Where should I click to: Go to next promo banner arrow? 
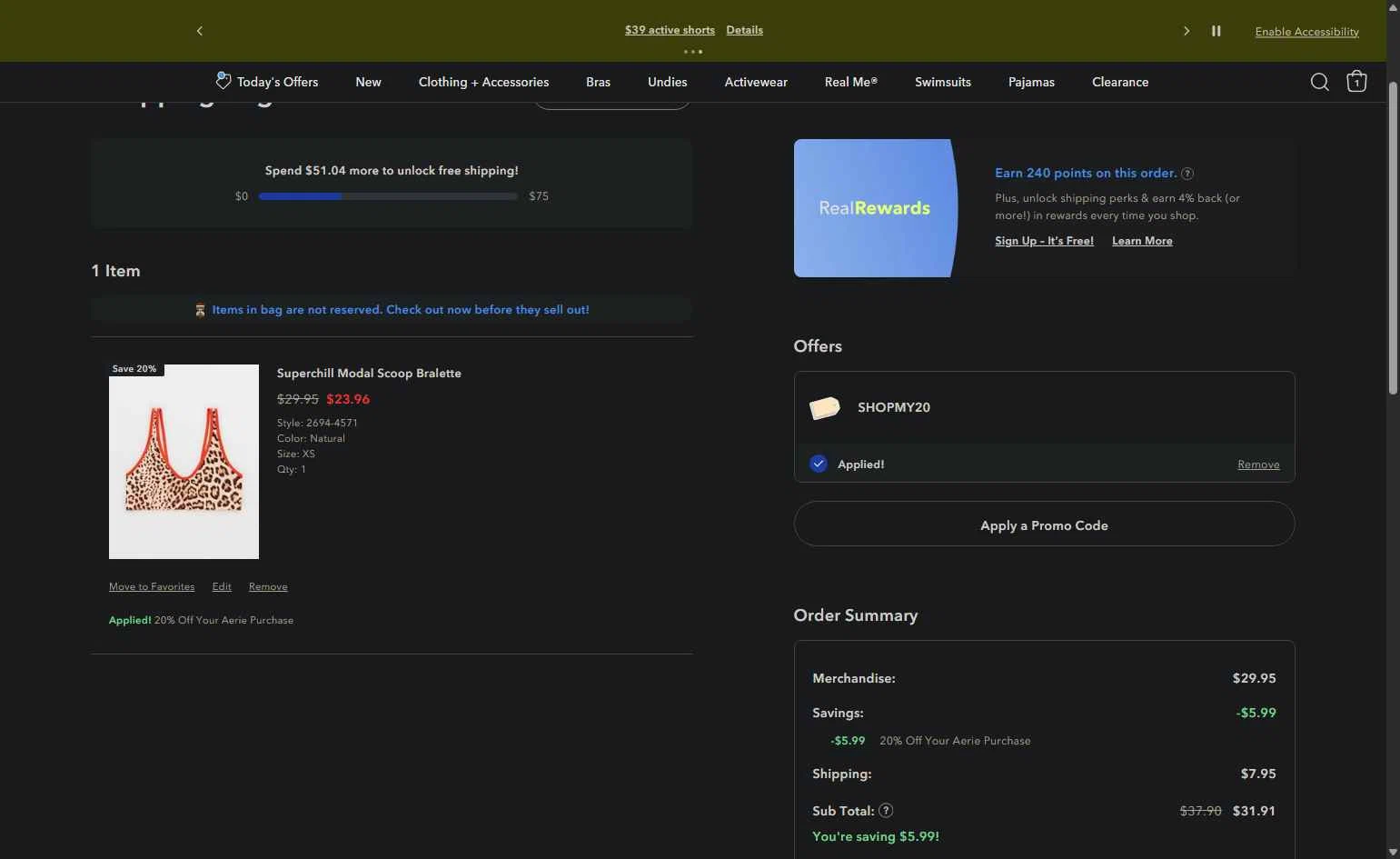click(1186, 31)
